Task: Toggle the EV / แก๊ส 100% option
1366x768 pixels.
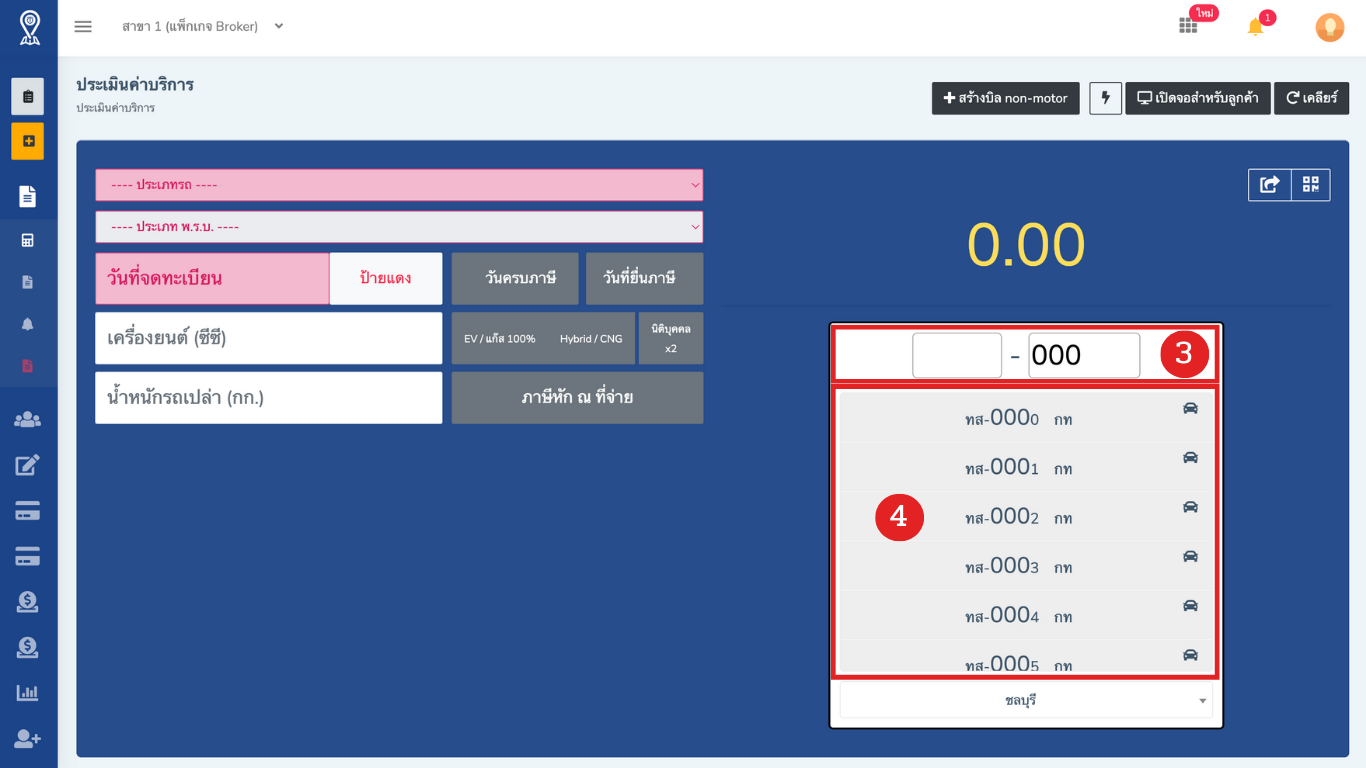Action: [499, 338]
